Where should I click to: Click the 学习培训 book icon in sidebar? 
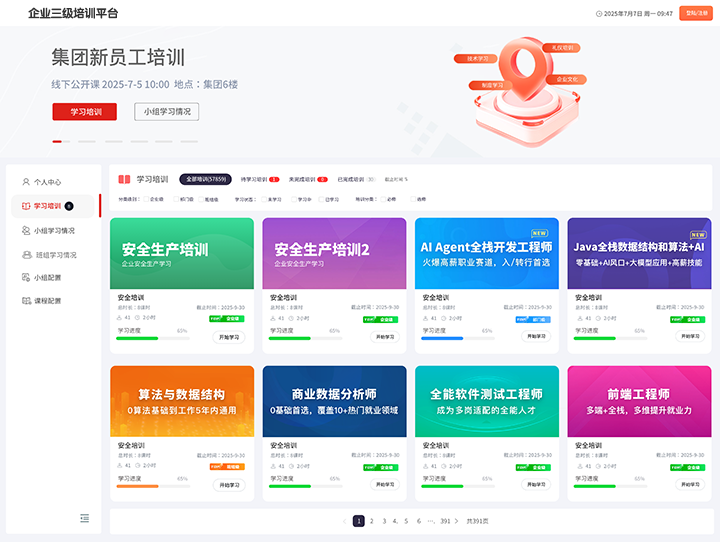tap(26, 206)
